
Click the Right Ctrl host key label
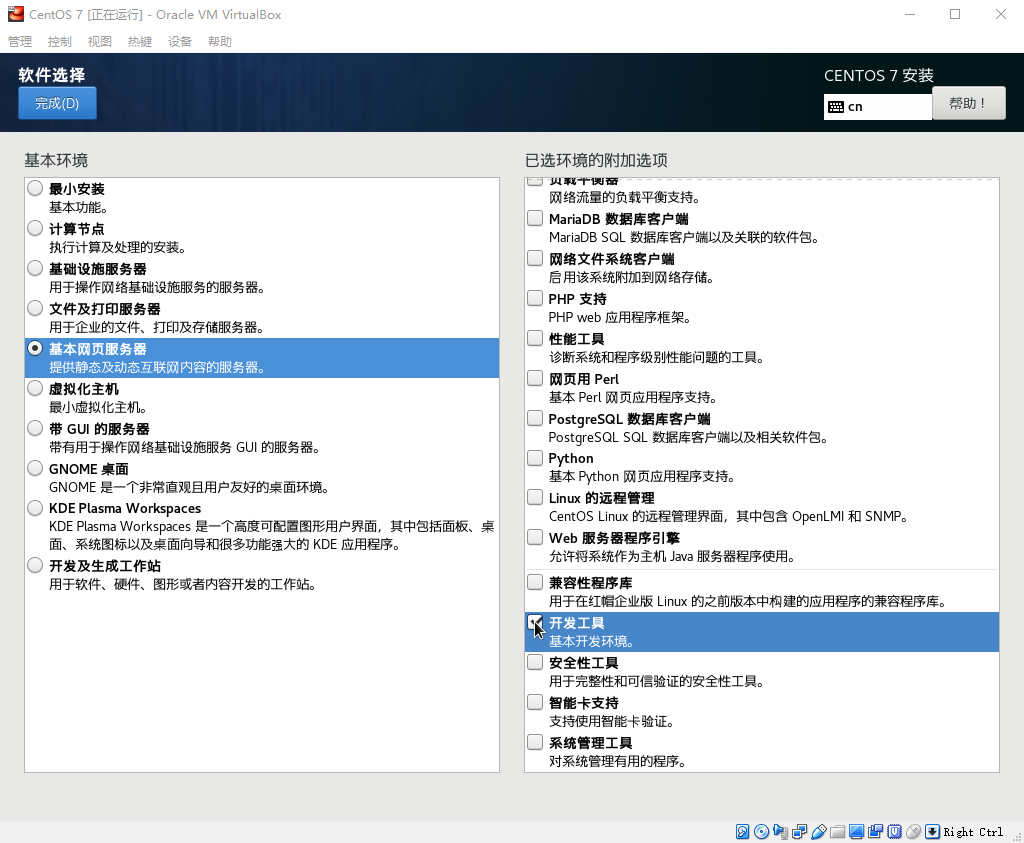973,832
